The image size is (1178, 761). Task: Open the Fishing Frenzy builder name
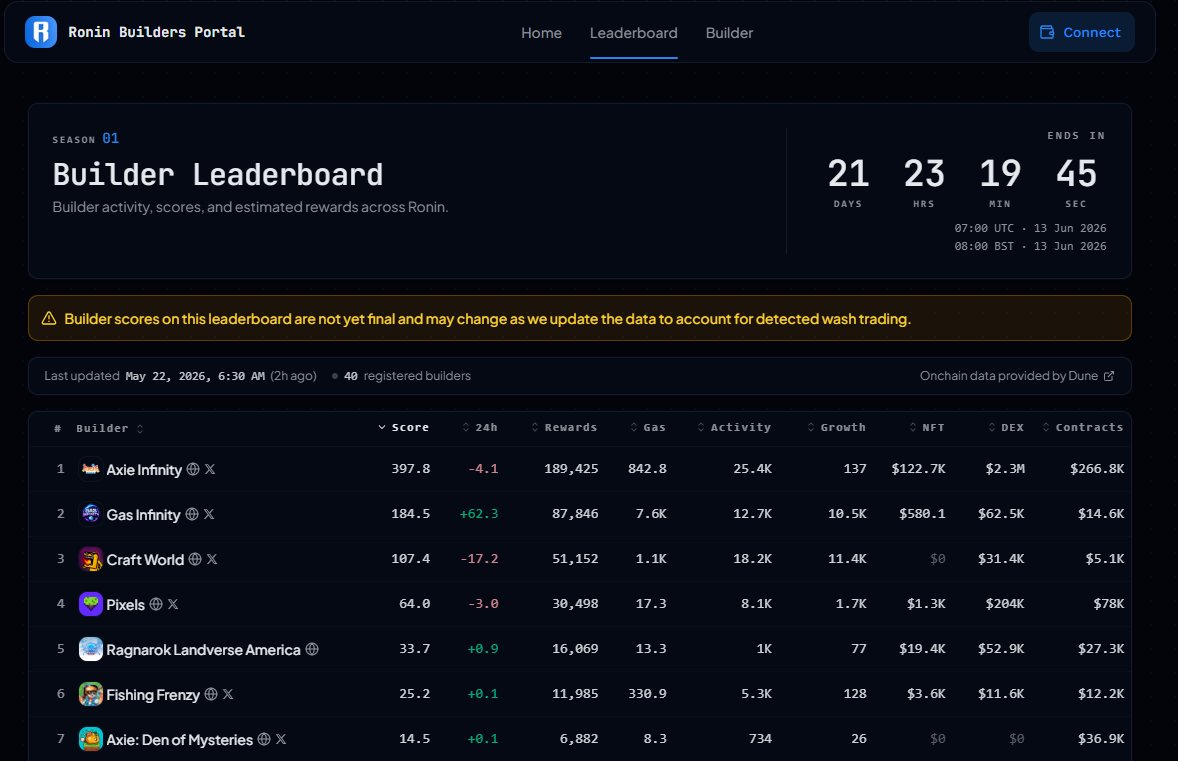click(x=153, y=695)
